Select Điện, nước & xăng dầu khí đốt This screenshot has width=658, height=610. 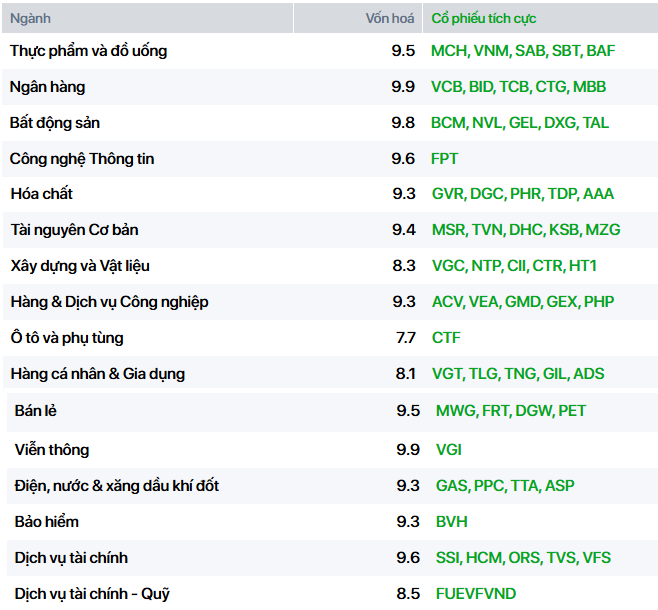coord(117,486)
